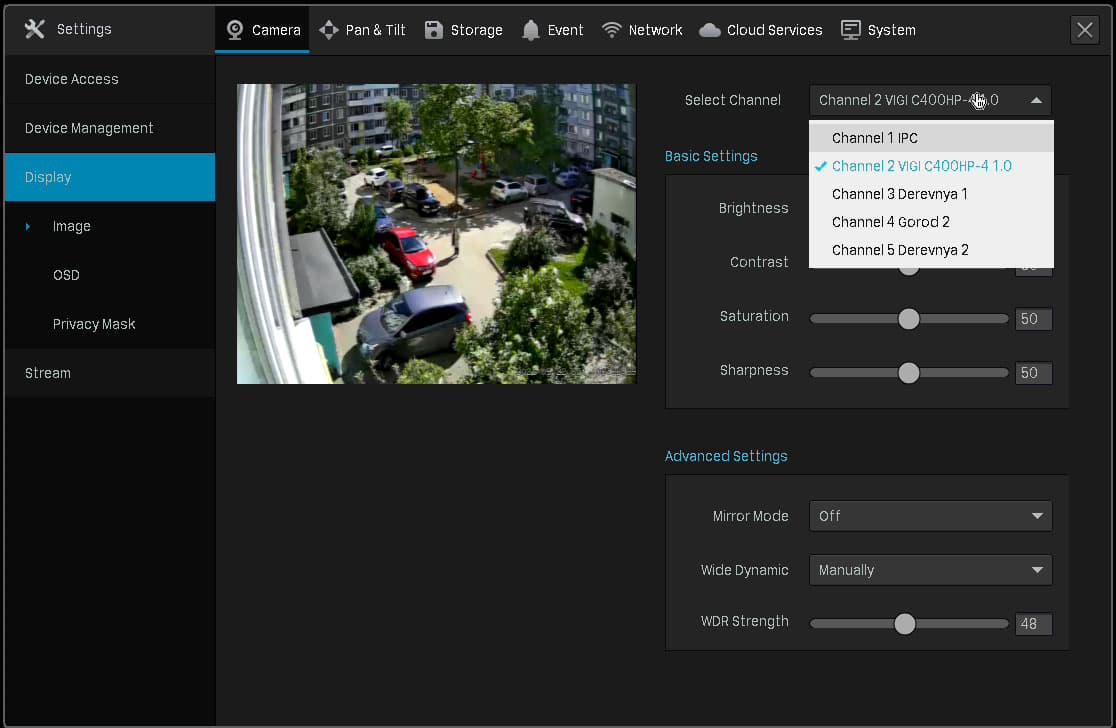Viewport: 1116px width, 728px height.
Task: Open the Wide Dynamic dropdown
Action: [x=930, y=570]
